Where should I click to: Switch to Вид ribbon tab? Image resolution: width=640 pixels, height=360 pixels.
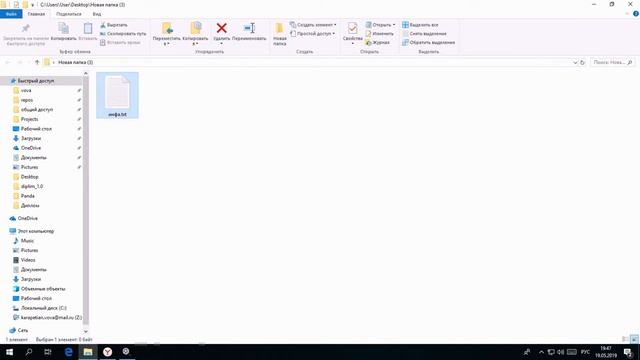[x=97, y=14]
